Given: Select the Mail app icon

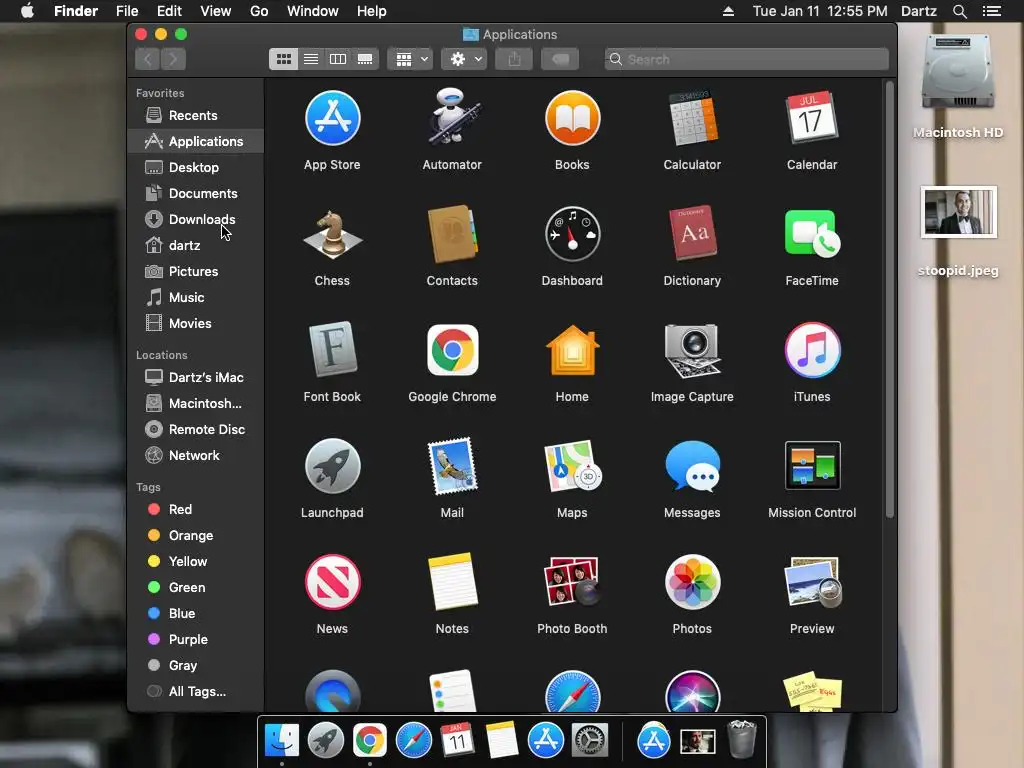Looking at the screenshot, I should 452,466.
